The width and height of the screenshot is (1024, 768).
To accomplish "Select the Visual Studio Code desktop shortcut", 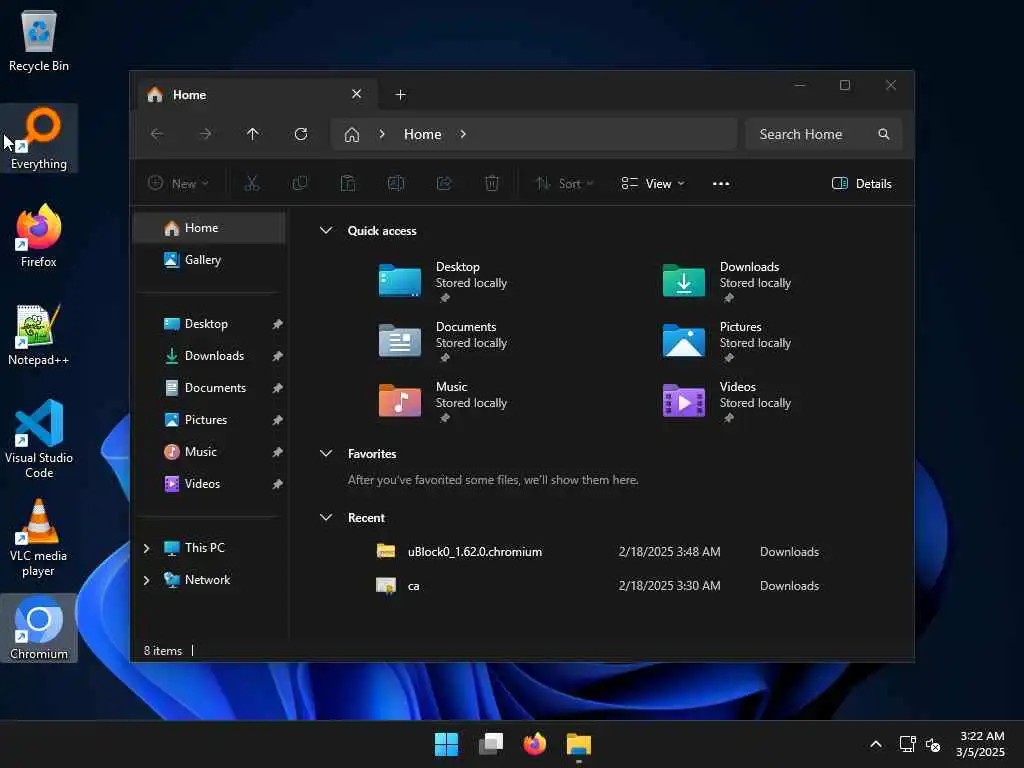I will 39,439.
